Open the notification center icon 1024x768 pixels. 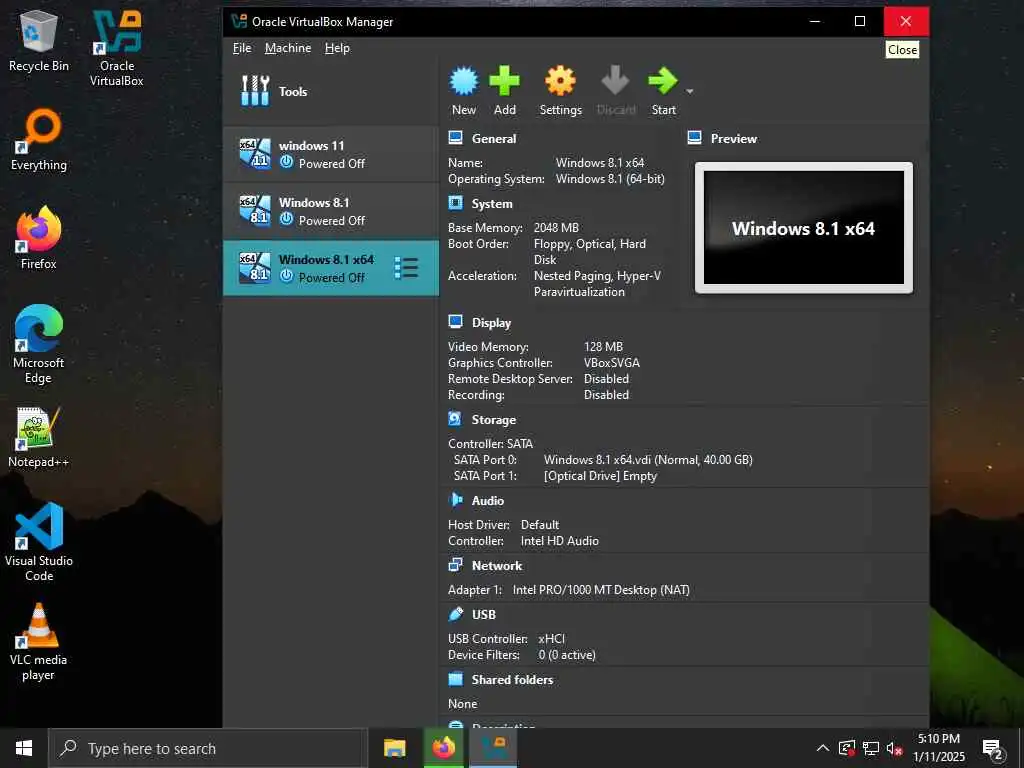click(993, 750)
